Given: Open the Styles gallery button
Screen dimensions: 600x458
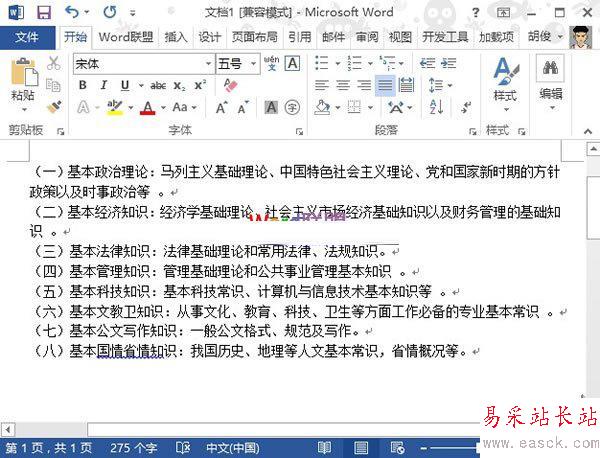Looking at the screenshot, I should [x=505, y=84].
